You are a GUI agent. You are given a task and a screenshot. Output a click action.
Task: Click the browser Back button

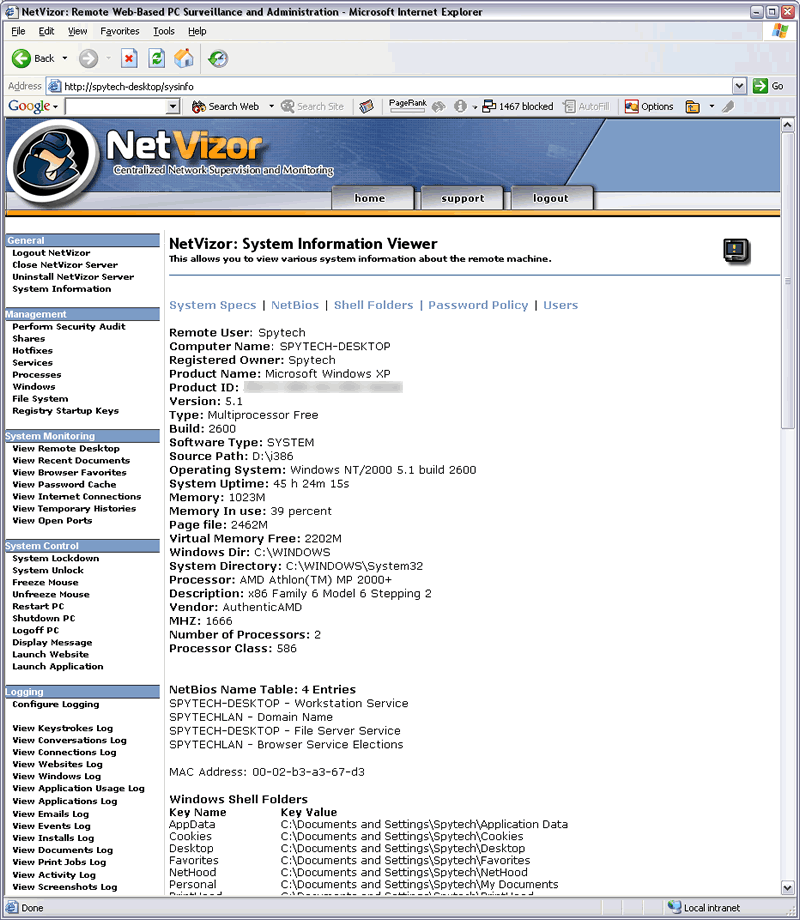[33, 58]
